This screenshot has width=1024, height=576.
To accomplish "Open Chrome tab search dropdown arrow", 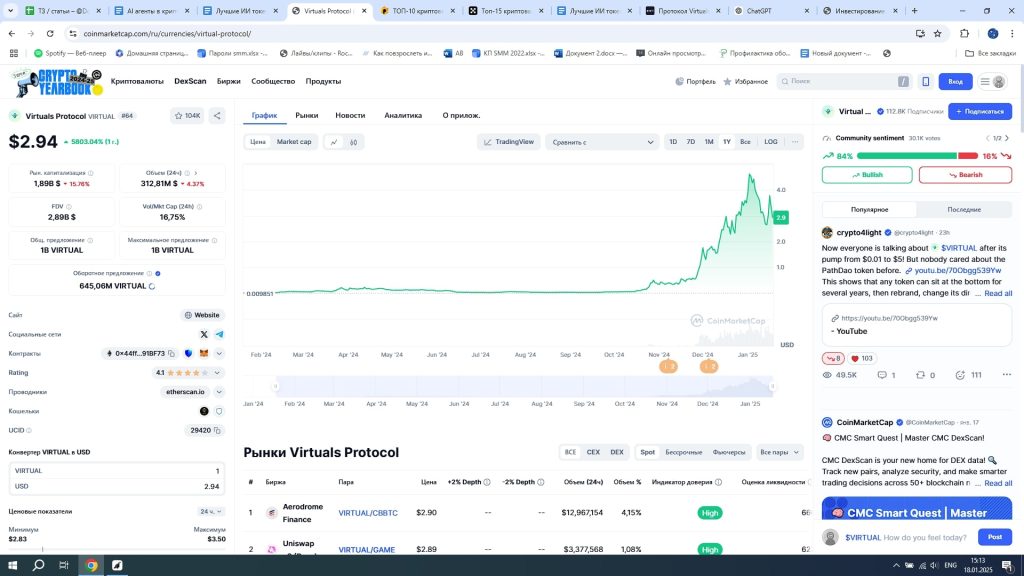I will click(x=10, y=11).
